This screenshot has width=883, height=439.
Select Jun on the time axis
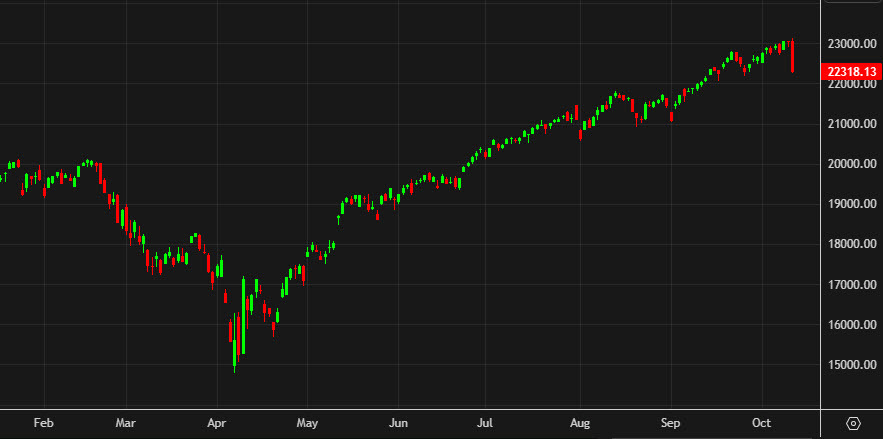(x=398, y=423)
